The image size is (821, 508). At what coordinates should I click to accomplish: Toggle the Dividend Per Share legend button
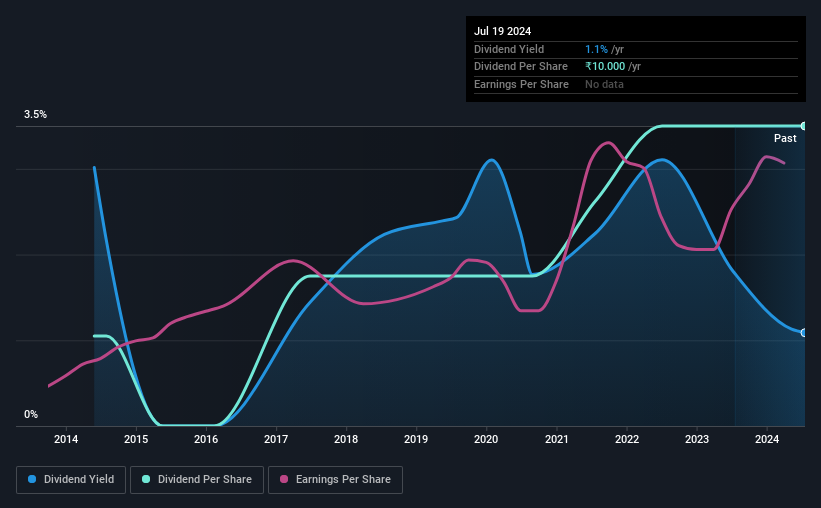pyautogui.click(x=197, y=480)
